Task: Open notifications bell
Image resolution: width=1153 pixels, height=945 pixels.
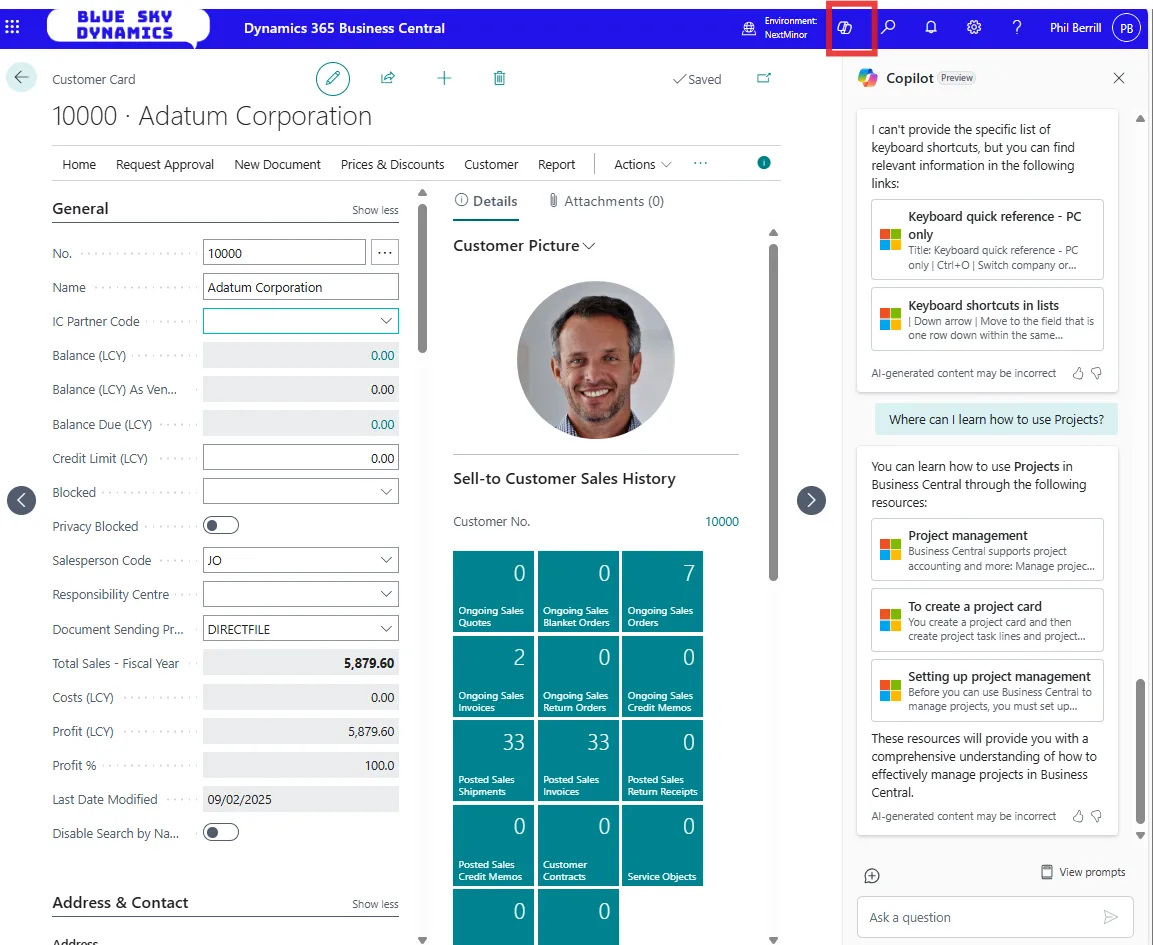Action: coord(931,27)
